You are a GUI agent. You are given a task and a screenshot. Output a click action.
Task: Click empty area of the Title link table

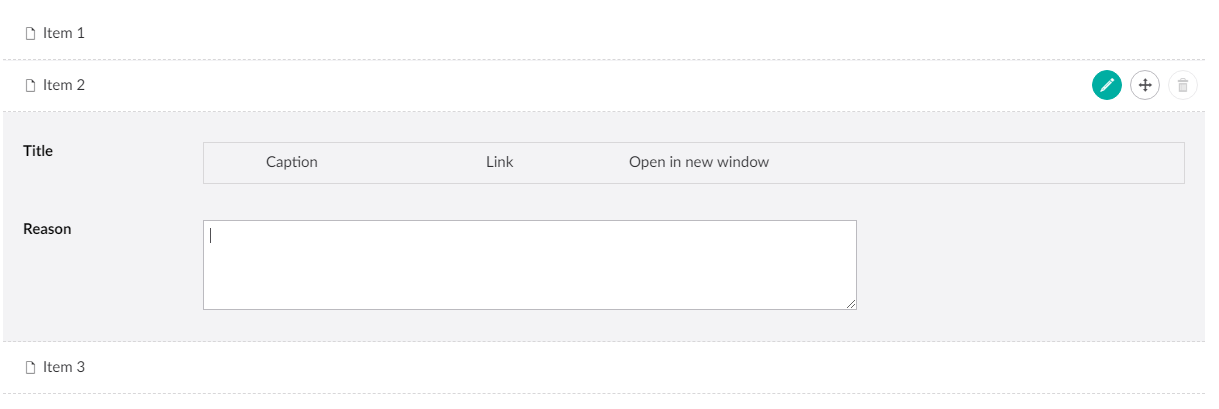pyautogui.click(x=980, y=163)
